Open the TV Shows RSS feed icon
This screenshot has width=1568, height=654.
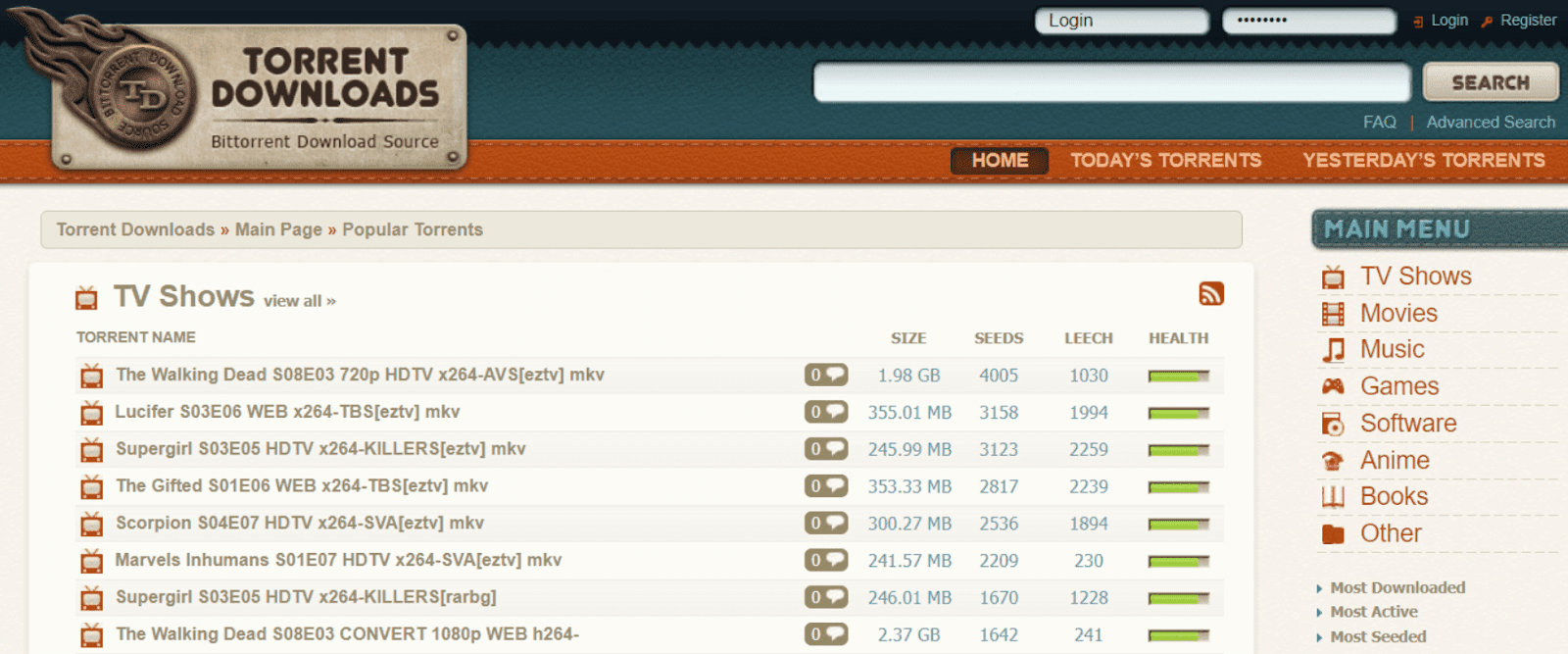click(1211, 294)
